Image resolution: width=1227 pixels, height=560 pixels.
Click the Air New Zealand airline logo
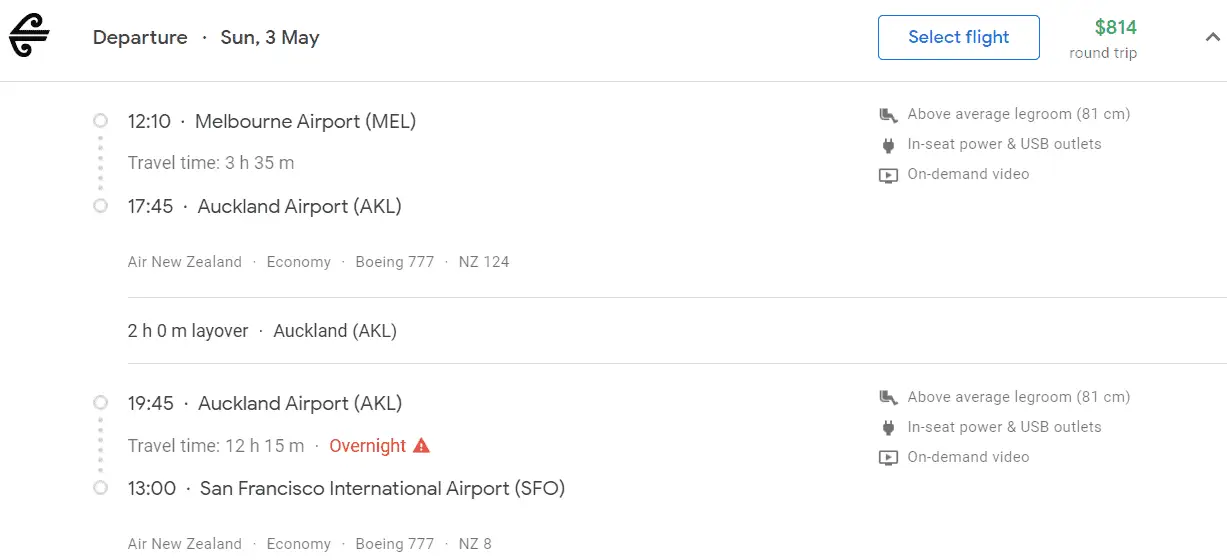click(x=29, y=37)
